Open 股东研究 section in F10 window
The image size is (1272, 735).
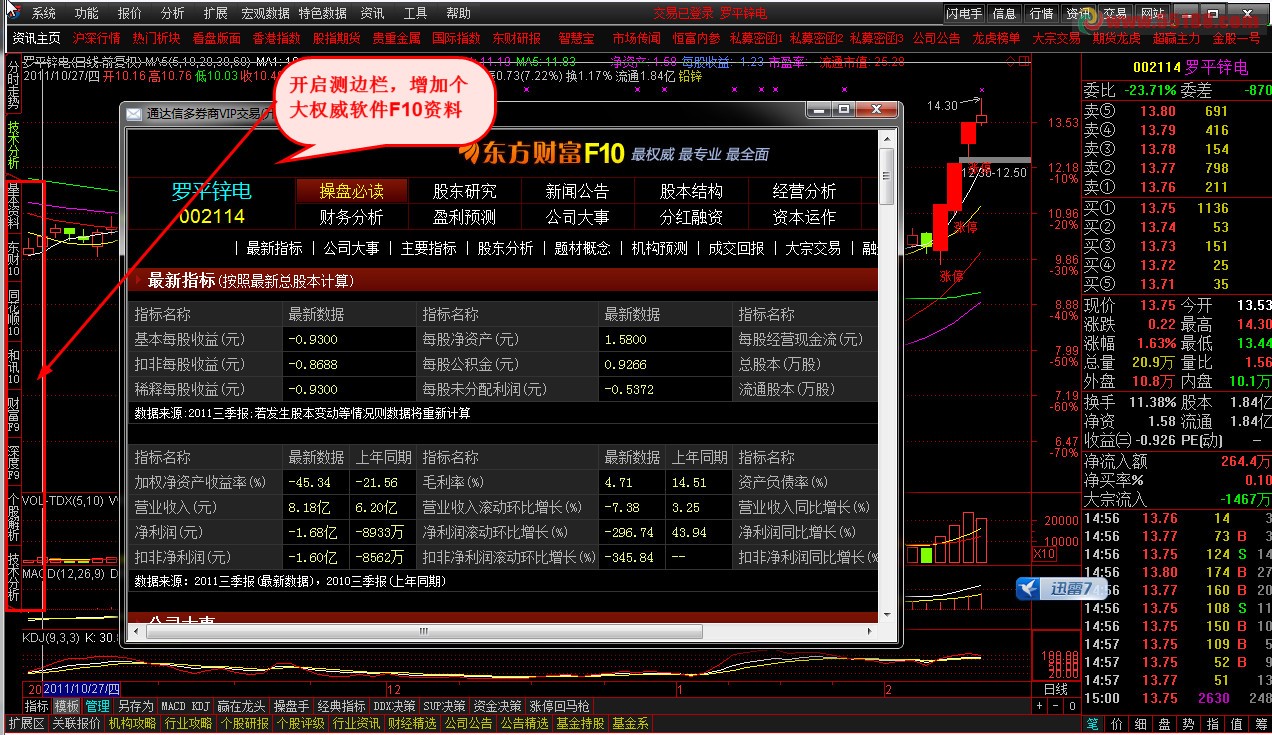(465, 191)
